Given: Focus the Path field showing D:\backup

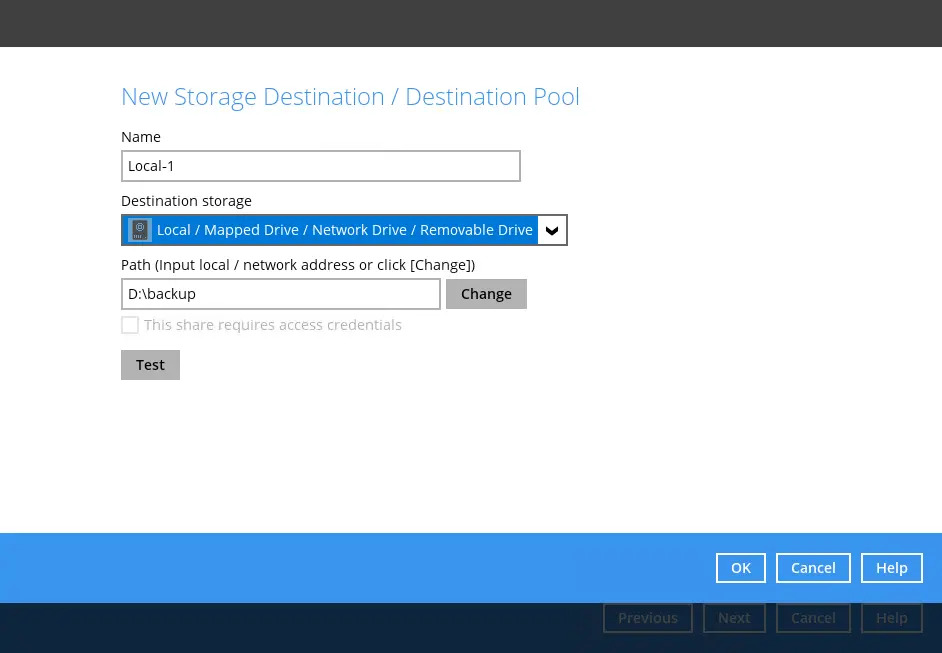Looking at the screenshot, I should [280, 294].
